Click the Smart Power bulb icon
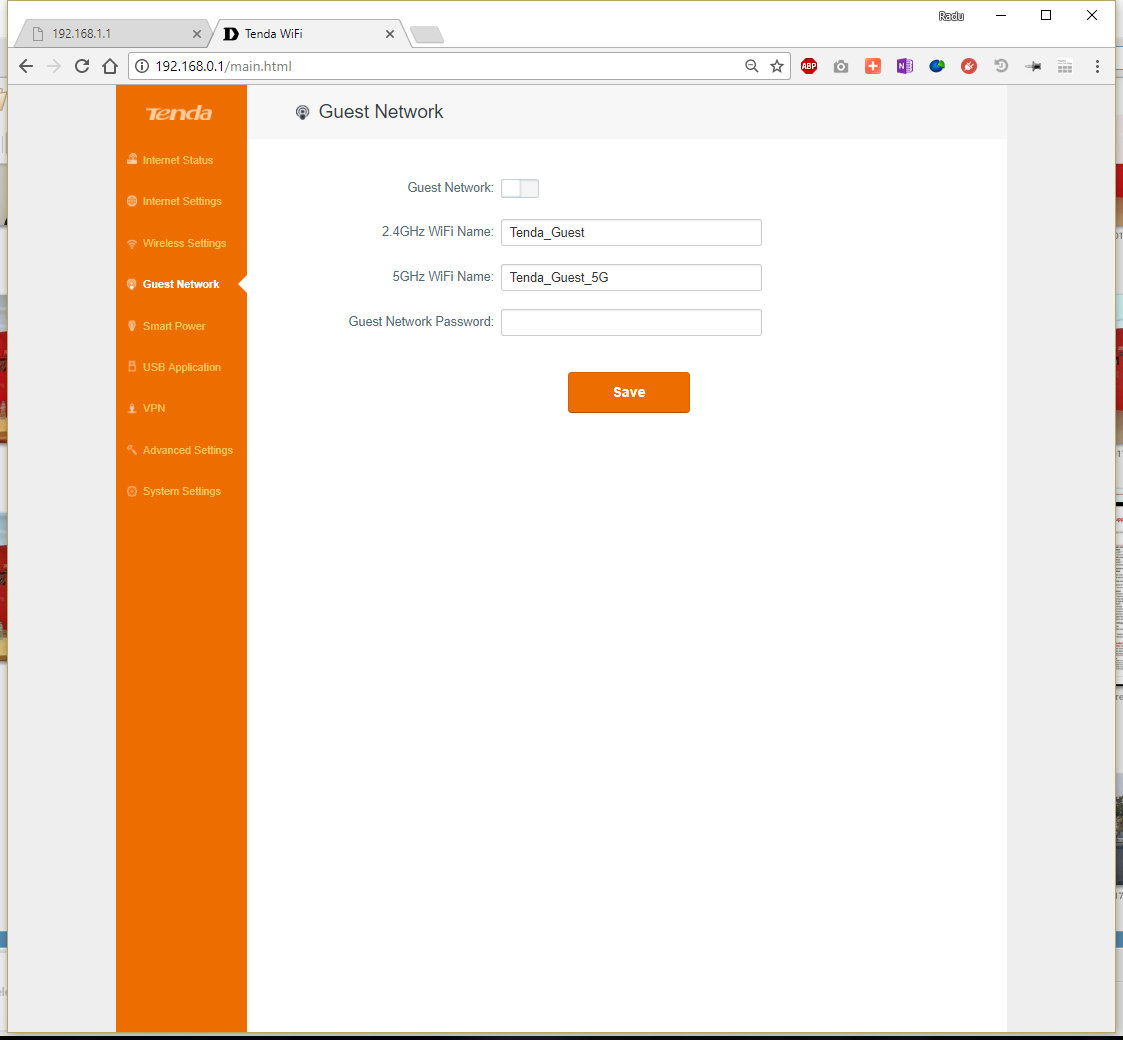1123x1040 pixels. [132, 326]
